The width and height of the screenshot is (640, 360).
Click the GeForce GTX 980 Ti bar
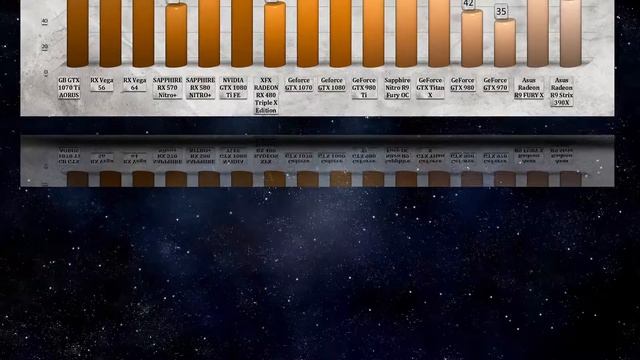tap(373, 33)
